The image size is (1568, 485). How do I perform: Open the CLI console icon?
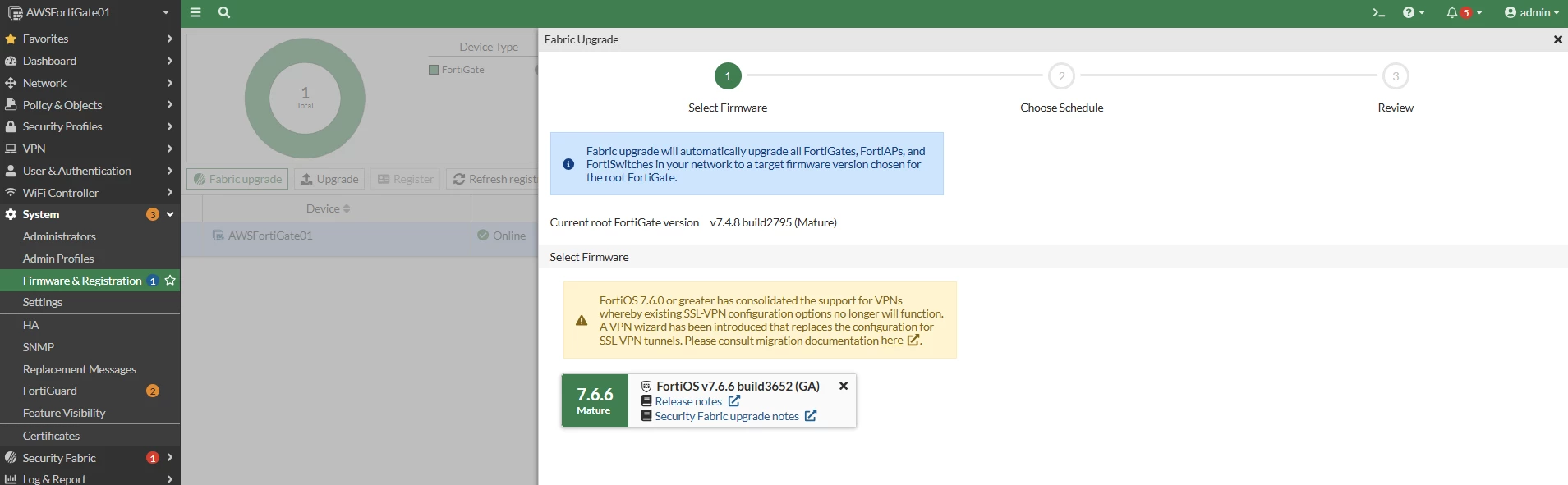click(1379, 12)
